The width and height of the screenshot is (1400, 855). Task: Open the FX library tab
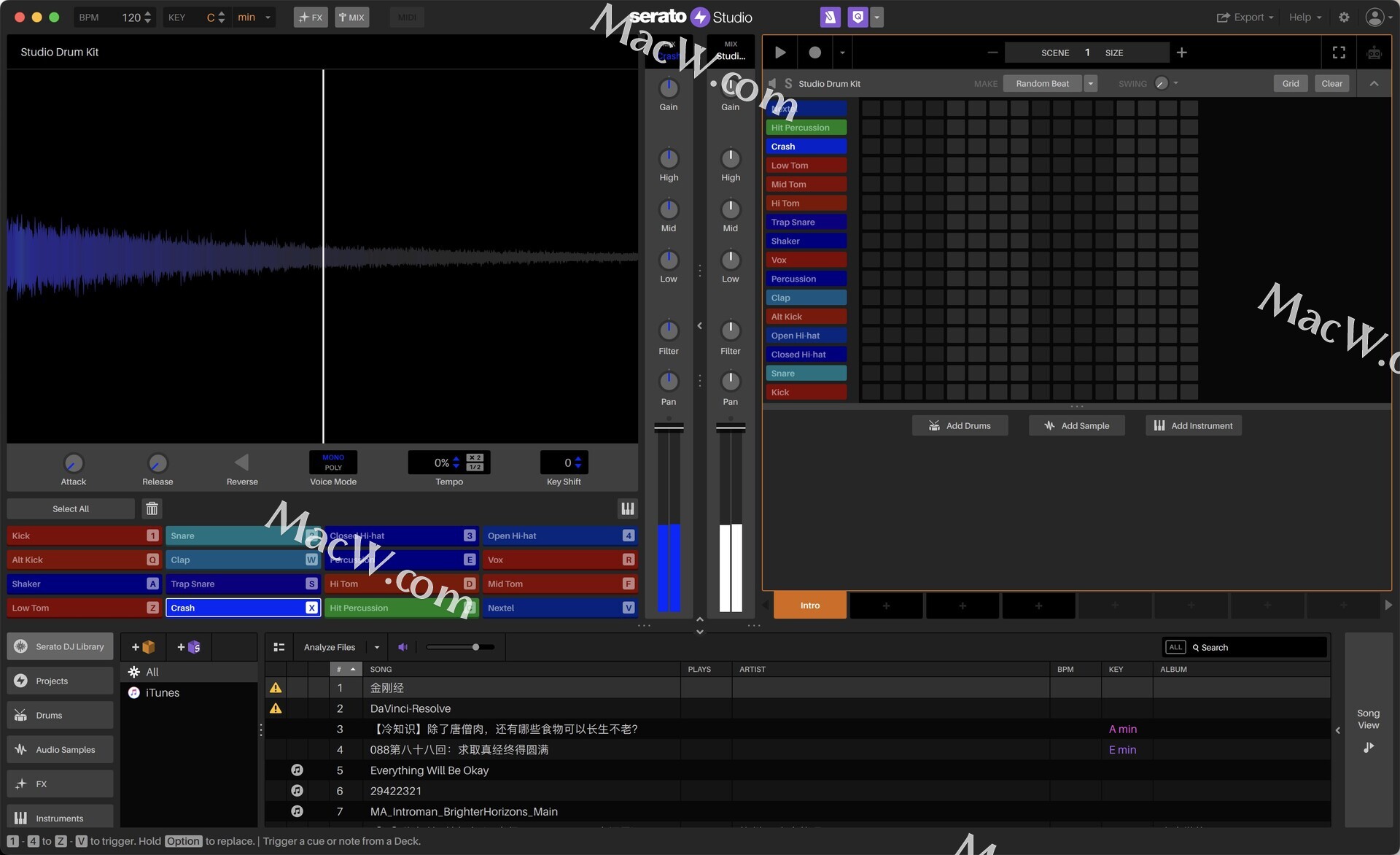[x=60, y=784]
